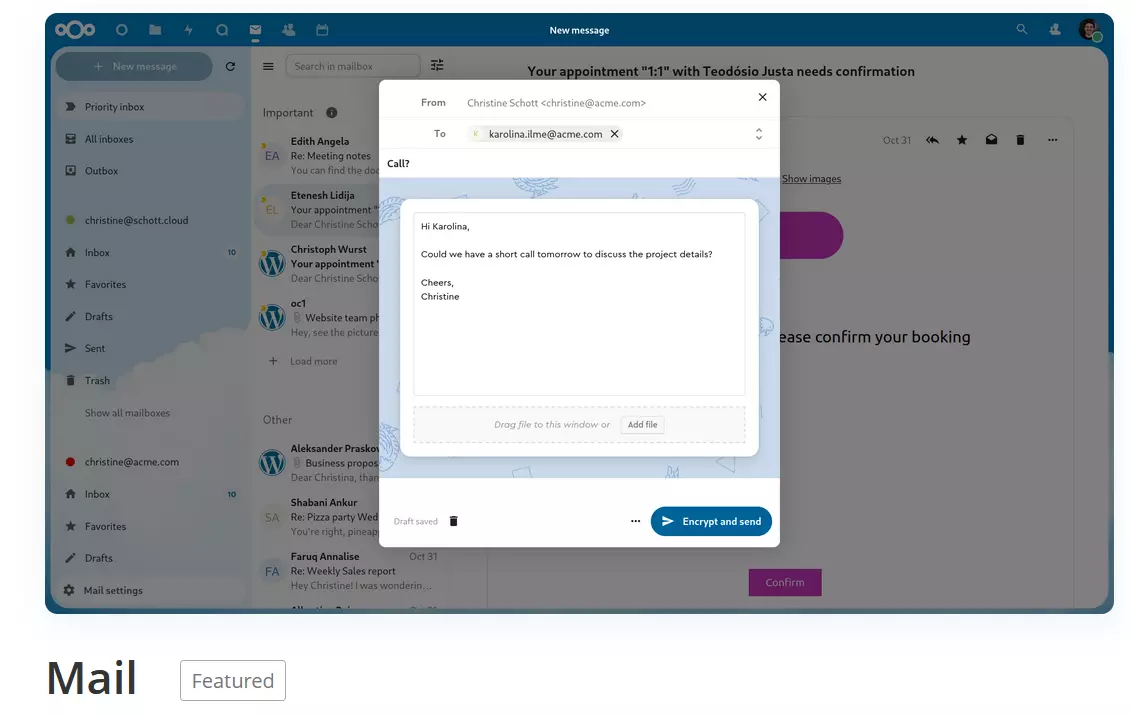Toggle the message read/unread envelope icon

[991, 140]
